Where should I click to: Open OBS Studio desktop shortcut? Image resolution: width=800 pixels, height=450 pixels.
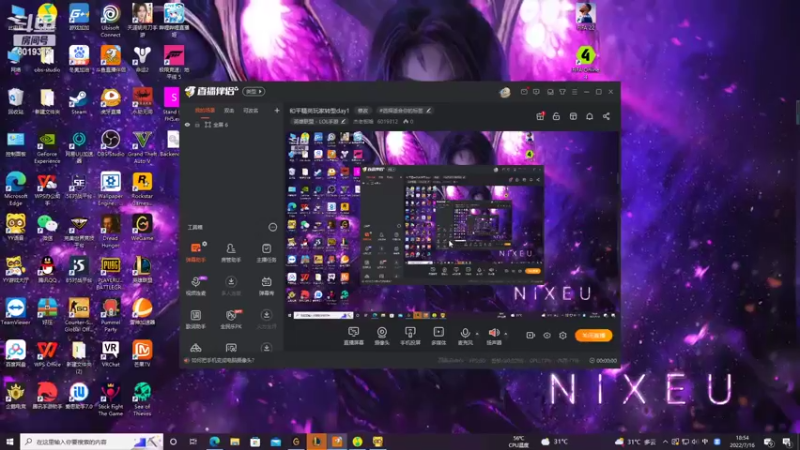pos(110,144)
